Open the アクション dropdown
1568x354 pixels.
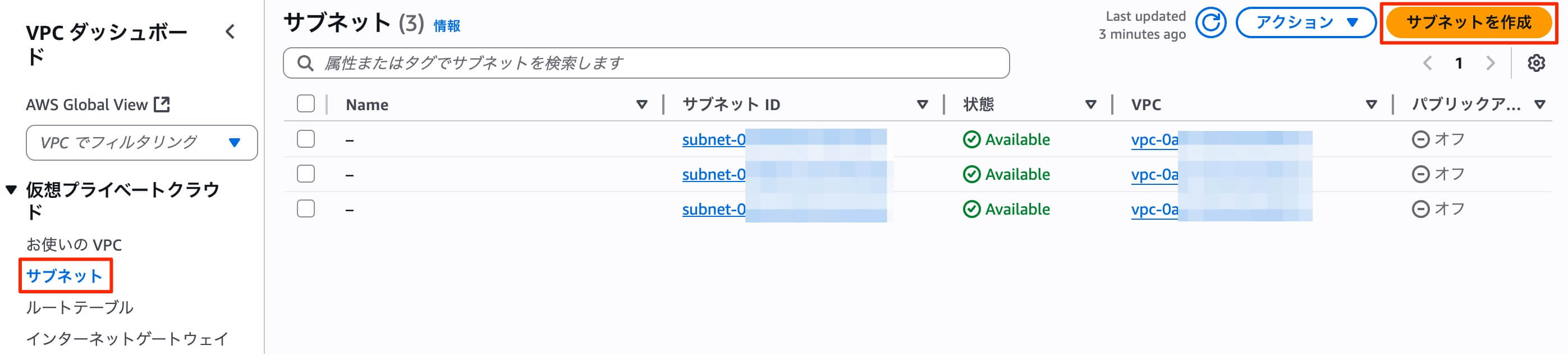tap(1301, 22)
